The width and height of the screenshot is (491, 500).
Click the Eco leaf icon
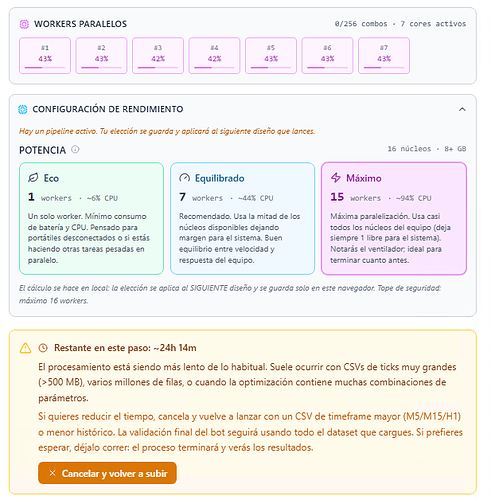[x=33, y=178]
